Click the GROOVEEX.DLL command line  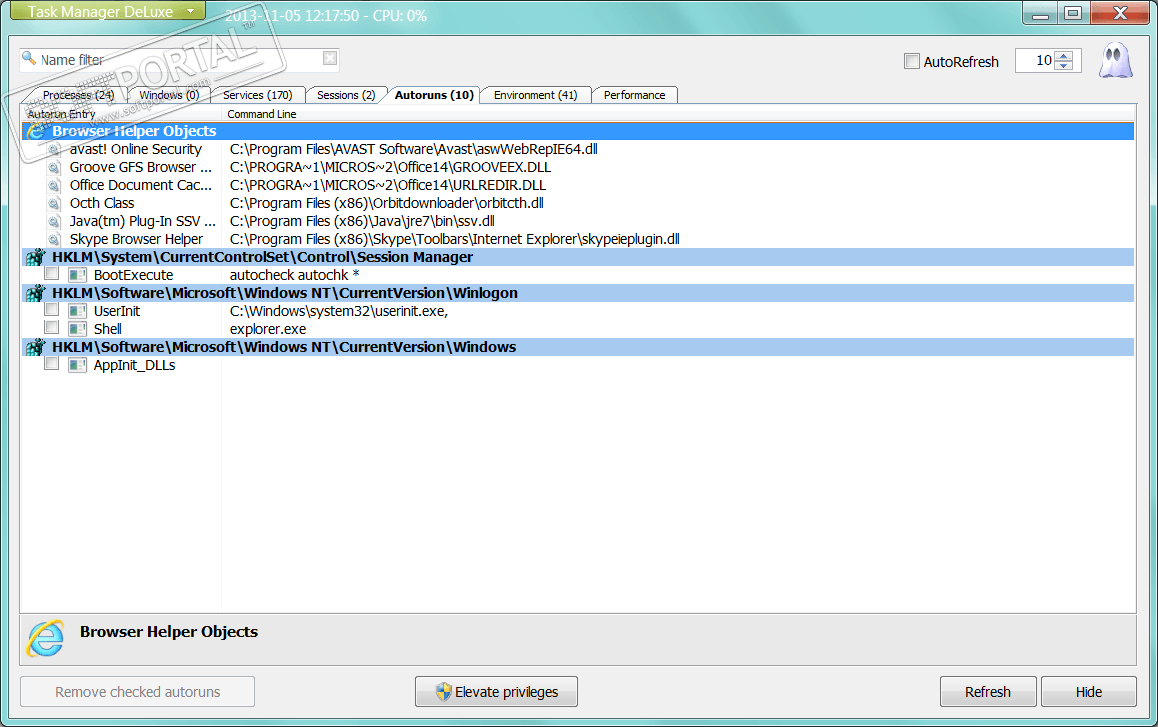point(390,168)
